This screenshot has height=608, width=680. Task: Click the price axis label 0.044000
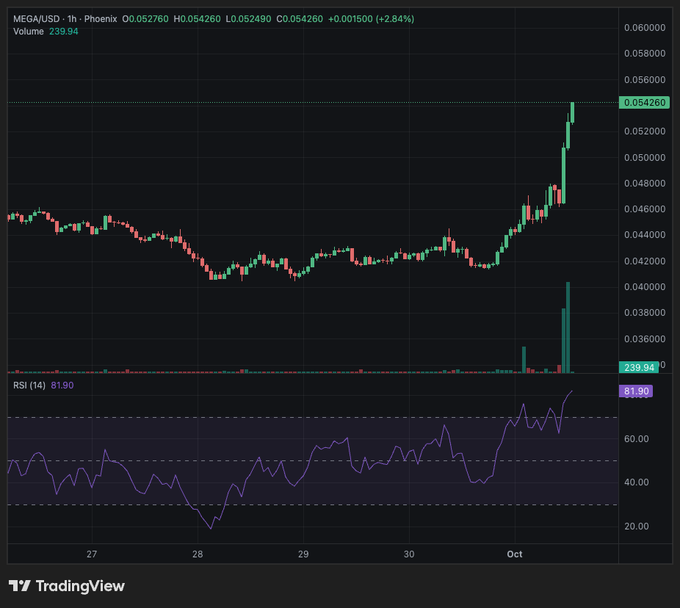point(644,235)
